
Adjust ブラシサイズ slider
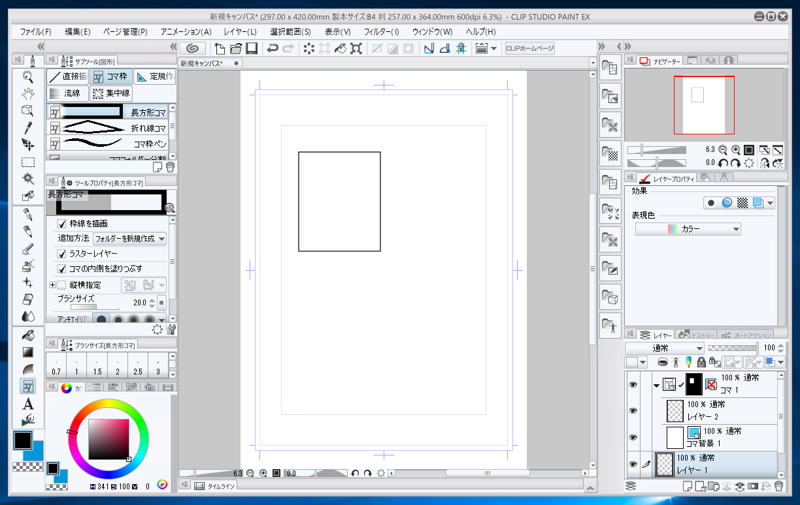click(x=95, y=307)
